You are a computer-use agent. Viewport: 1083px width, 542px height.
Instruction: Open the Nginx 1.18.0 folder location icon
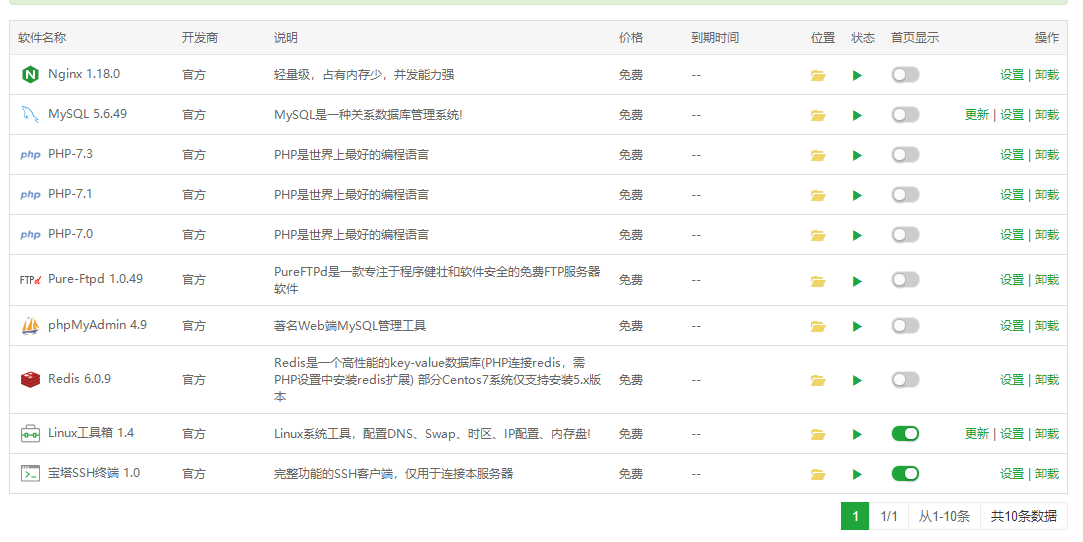818,75
